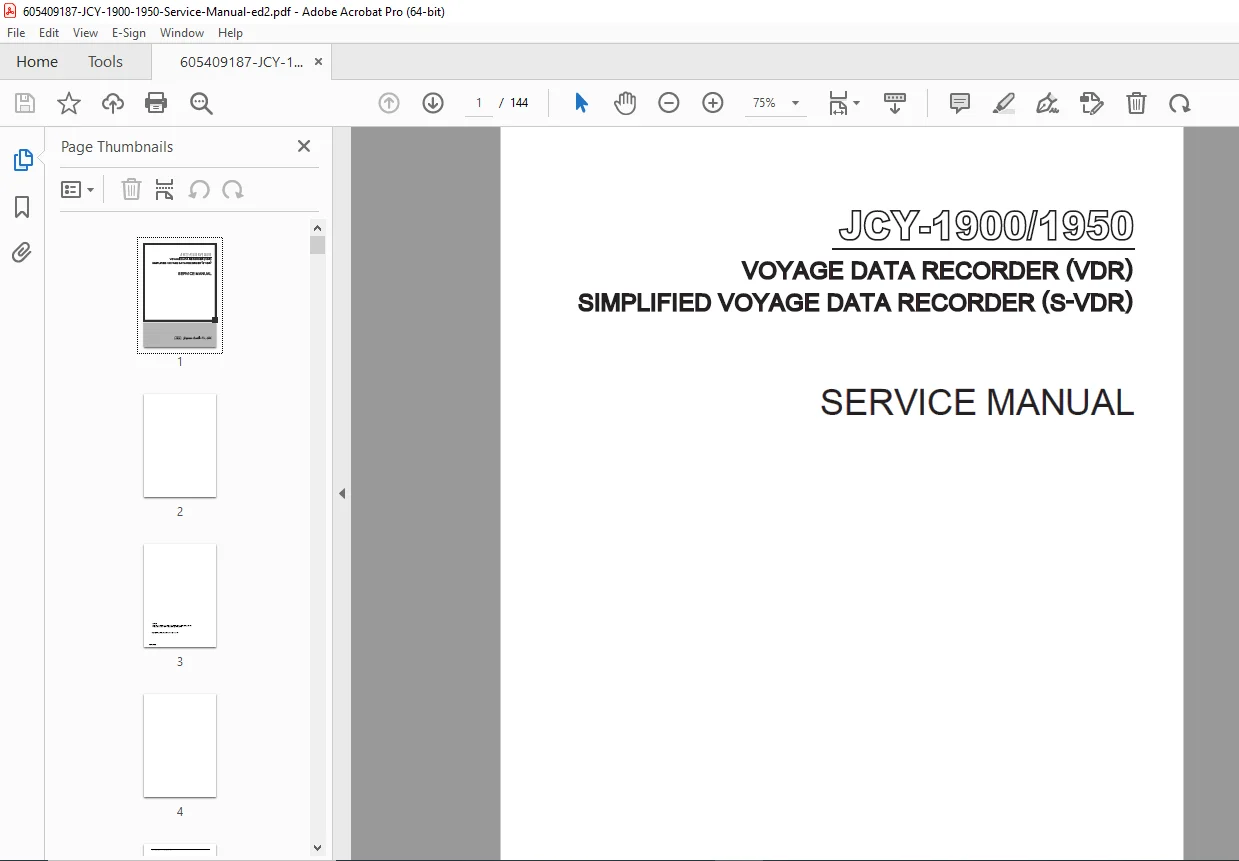Select the page 1 thumbnail
The width and height of the screenshot is (1239, 861).
click(180, 295)
